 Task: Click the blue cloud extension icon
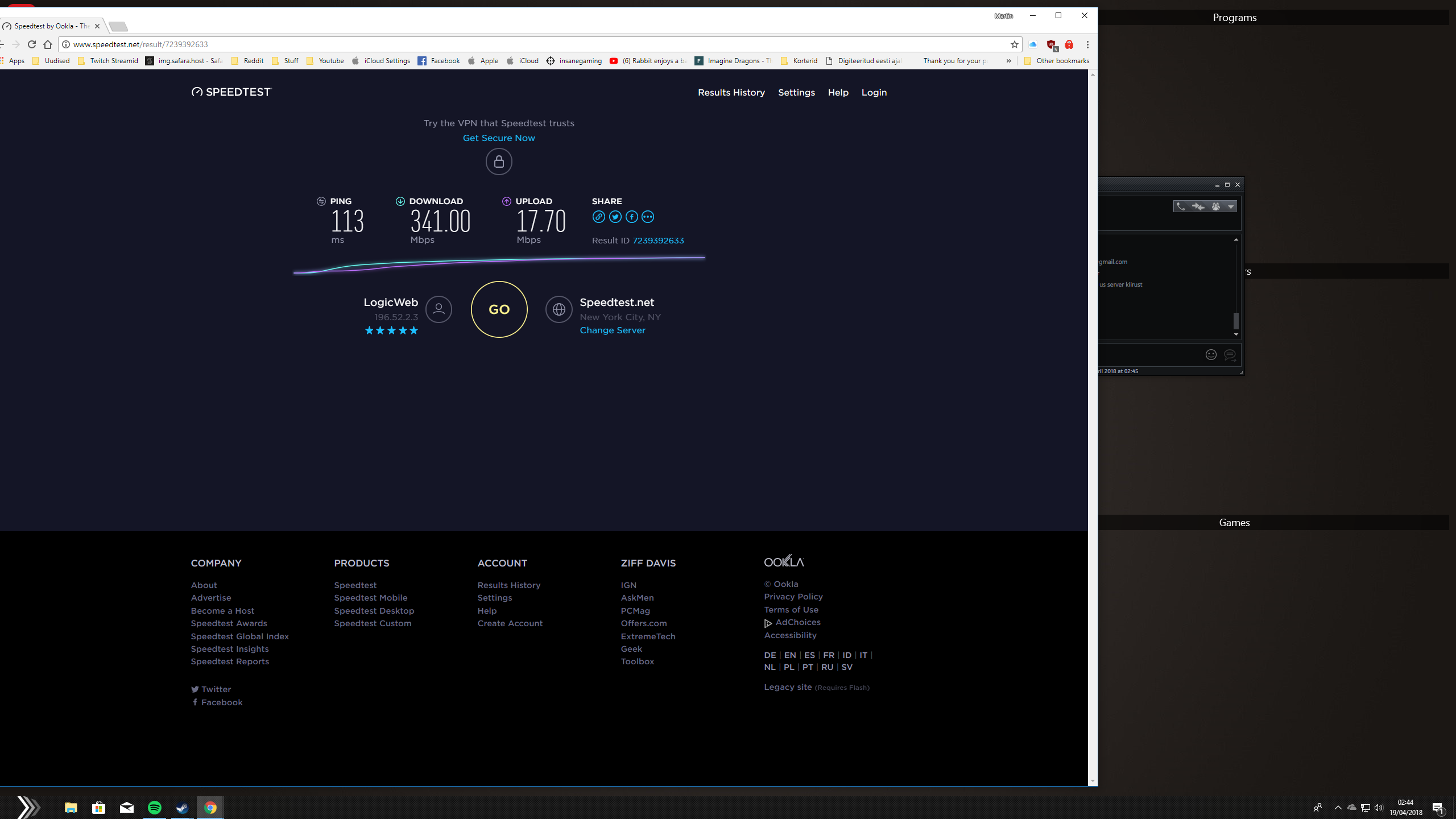(x=1033, y=44)
